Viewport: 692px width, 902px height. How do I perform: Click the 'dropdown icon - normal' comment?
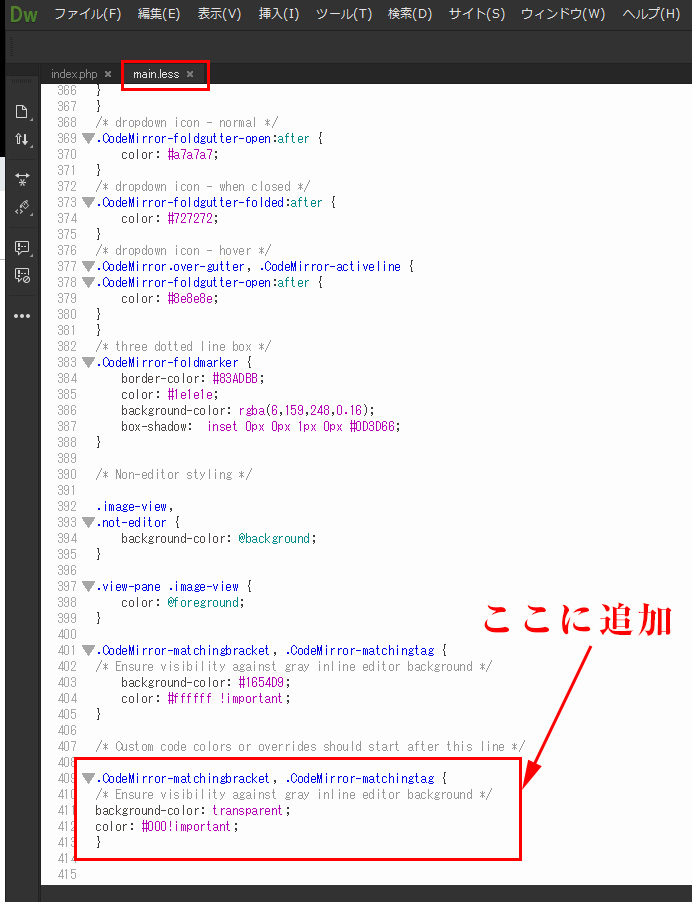(x=186, y=123)
